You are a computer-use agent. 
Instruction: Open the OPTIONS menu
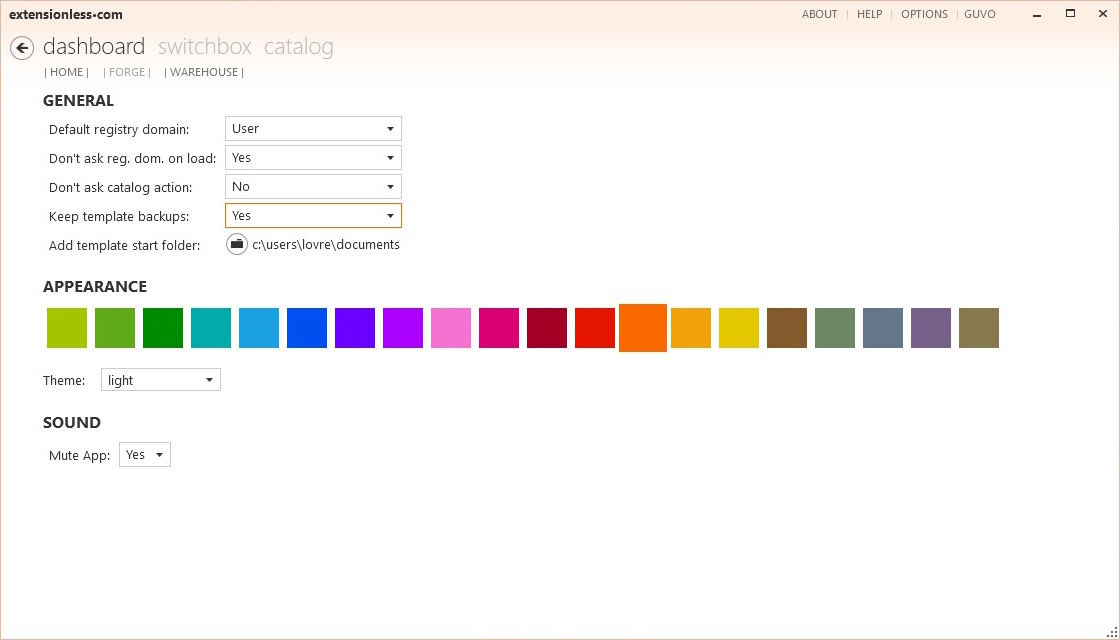924,14
